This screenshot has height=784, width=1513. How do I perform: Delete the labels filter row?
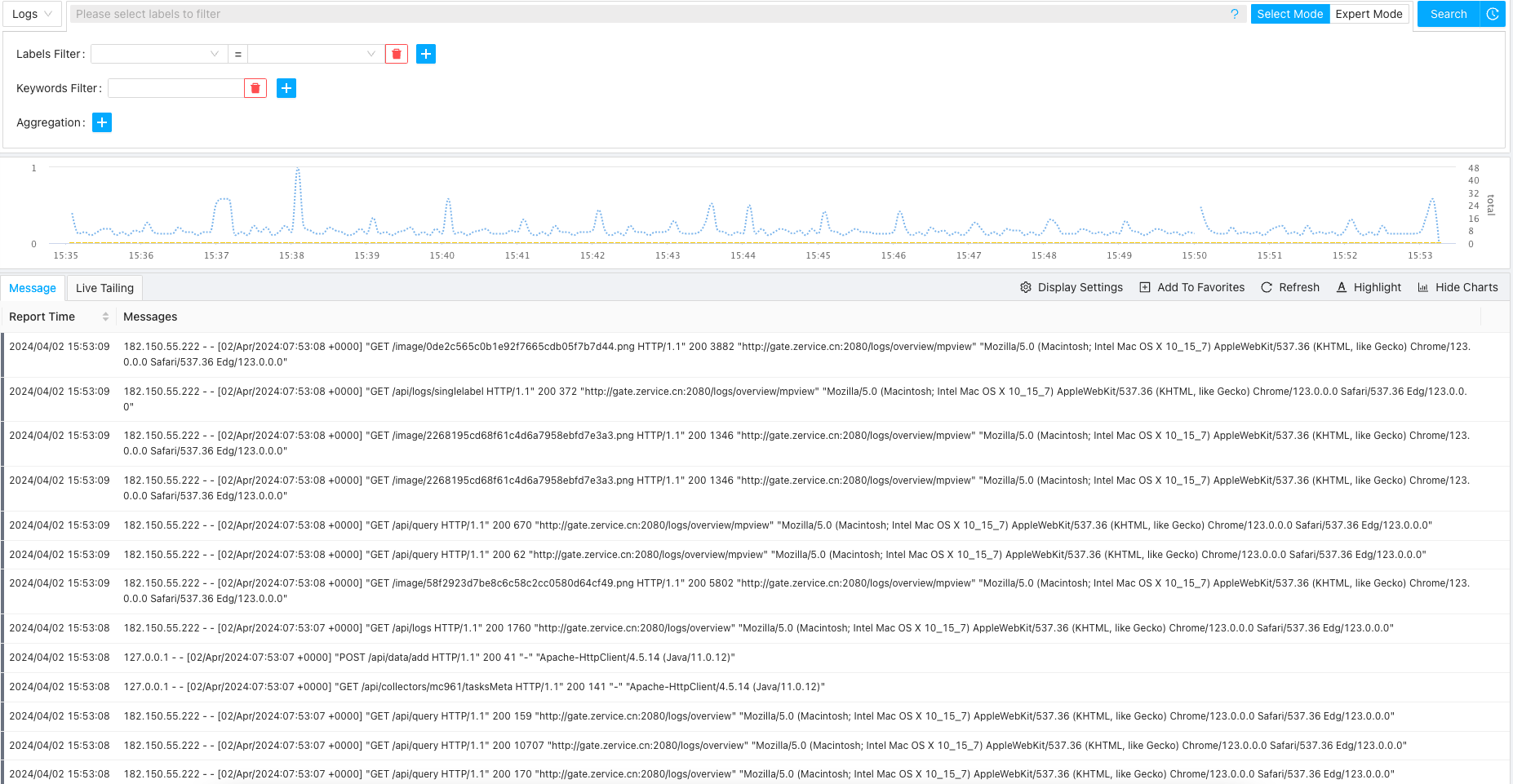(397, 54)
